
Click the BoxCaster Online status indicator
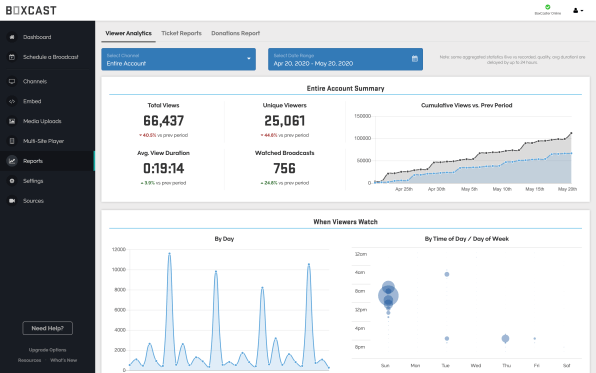[x=547, y=10]
